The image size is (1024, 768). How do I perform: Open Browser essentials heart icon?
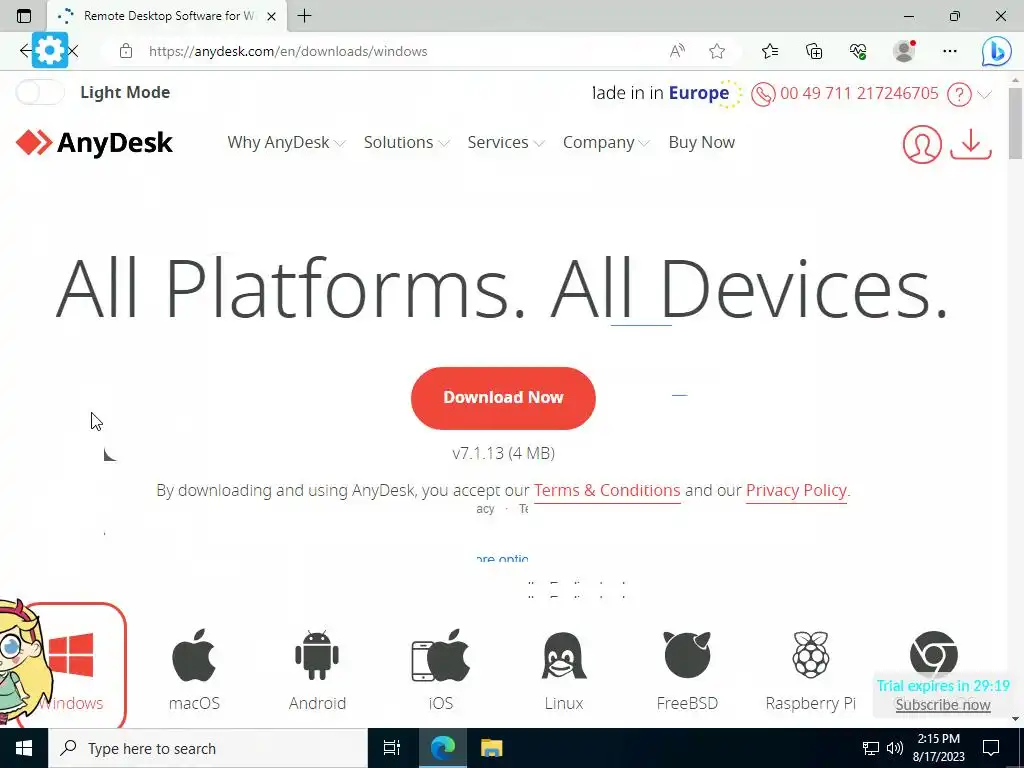pyautogui.click(x=858, y=51)
